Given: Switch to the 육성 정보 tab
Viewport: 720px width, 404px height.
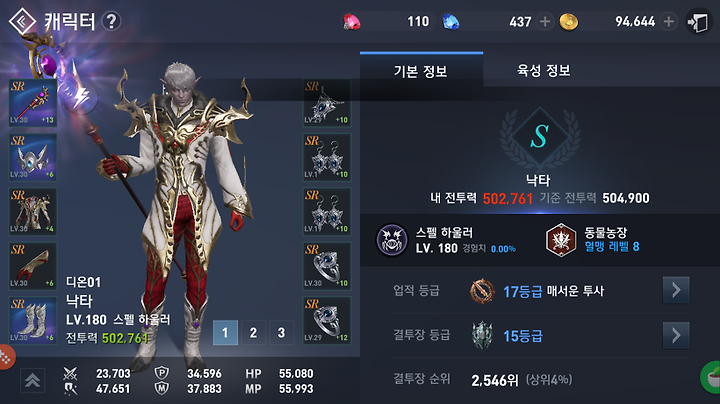Looking at the screenshot, I should click(544, 70).
